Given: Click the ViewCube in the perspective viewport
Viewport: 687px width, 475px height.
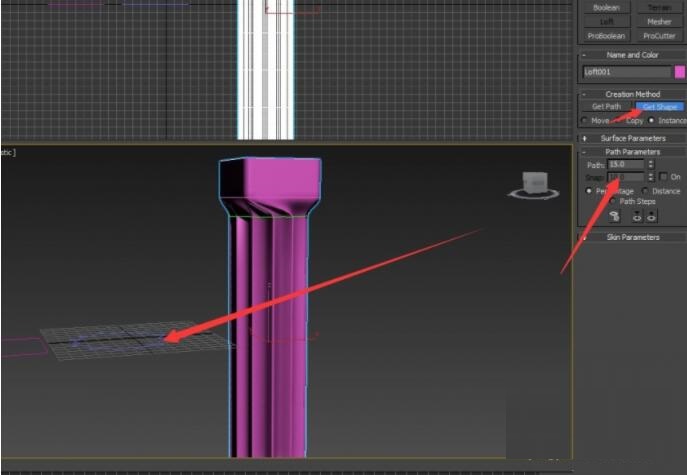Looking at the screenshot, I should pyautogui.click(x=533, y=185).
